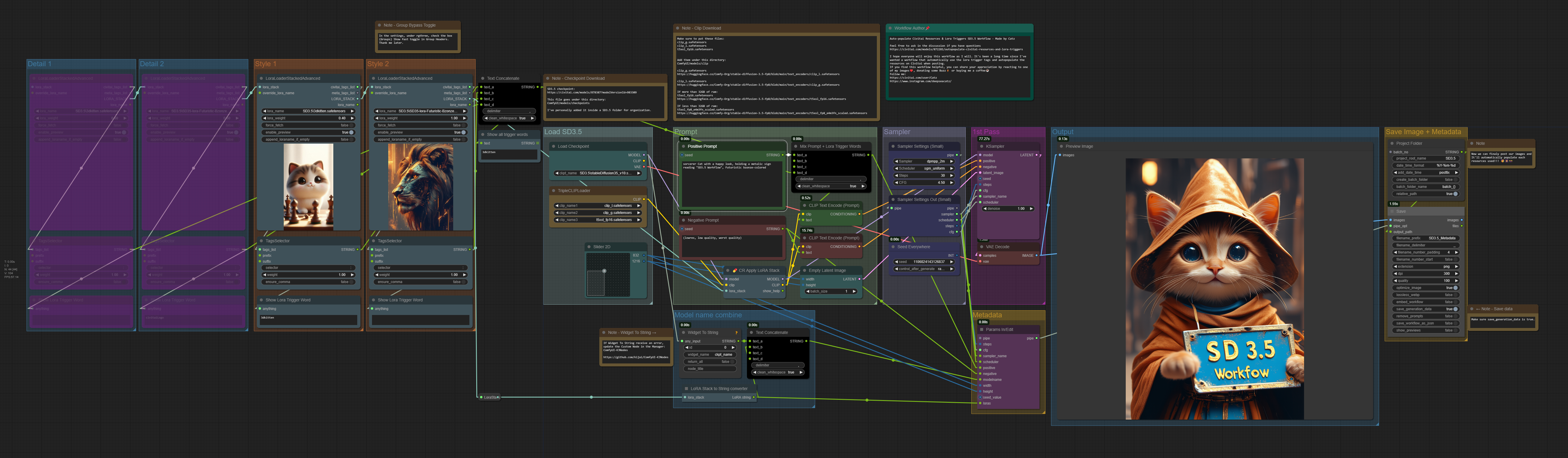
Task: Click the Save Image + Metadata group title
Action: pyautogui.click(x=1423, y=131)
